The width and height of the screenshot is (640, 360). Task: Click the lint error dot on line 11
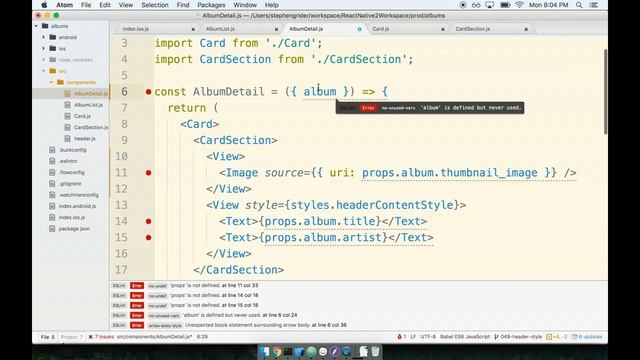(x=149, y=173)
